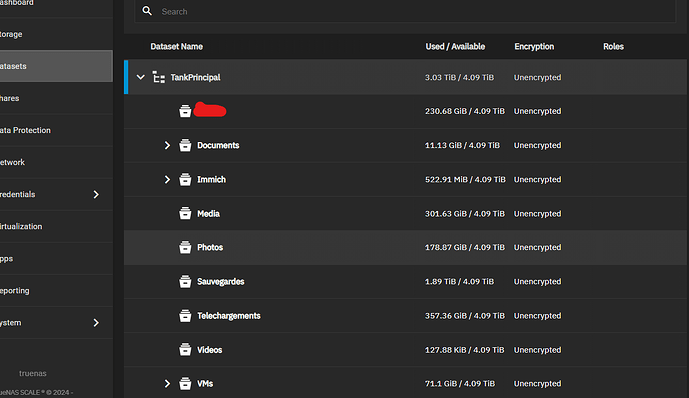Expand the Credentials submenu chevron
689x398 pixels.
click(96, 194)
